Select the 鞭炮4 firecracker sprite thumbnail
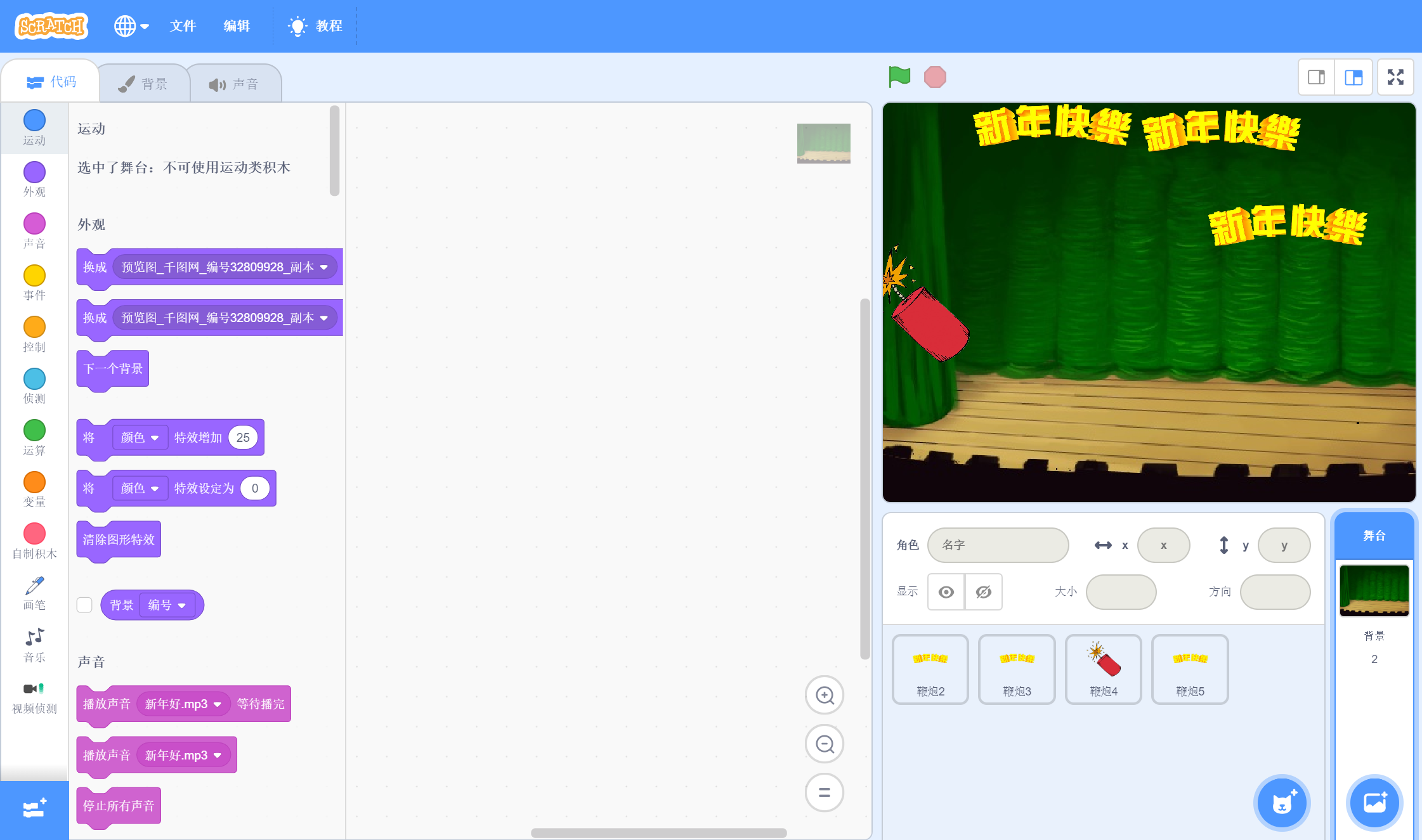 pyautogui.click(x=1103, y=669)
